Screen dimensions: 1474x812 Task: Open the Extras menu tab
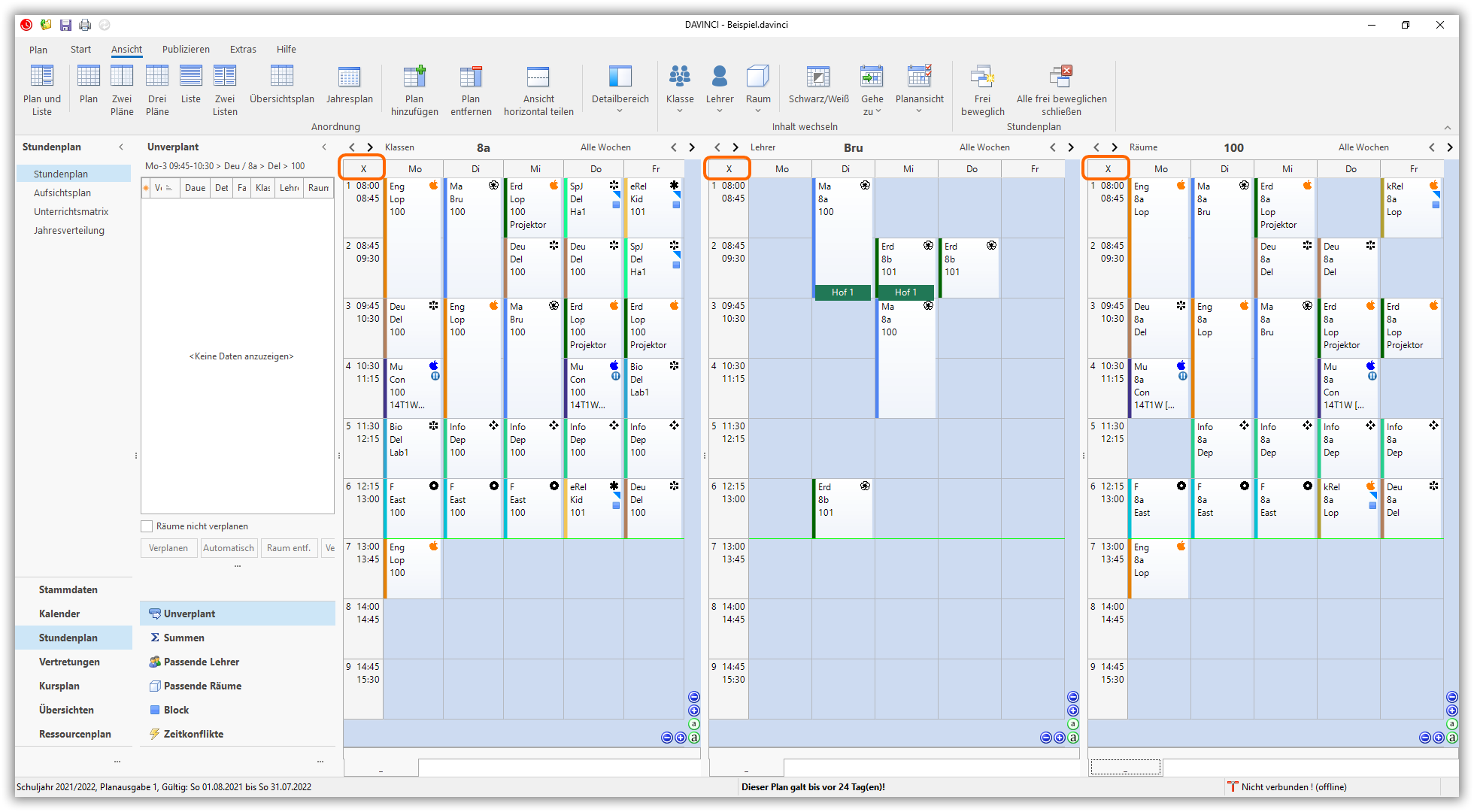click(x=243, y=50)
